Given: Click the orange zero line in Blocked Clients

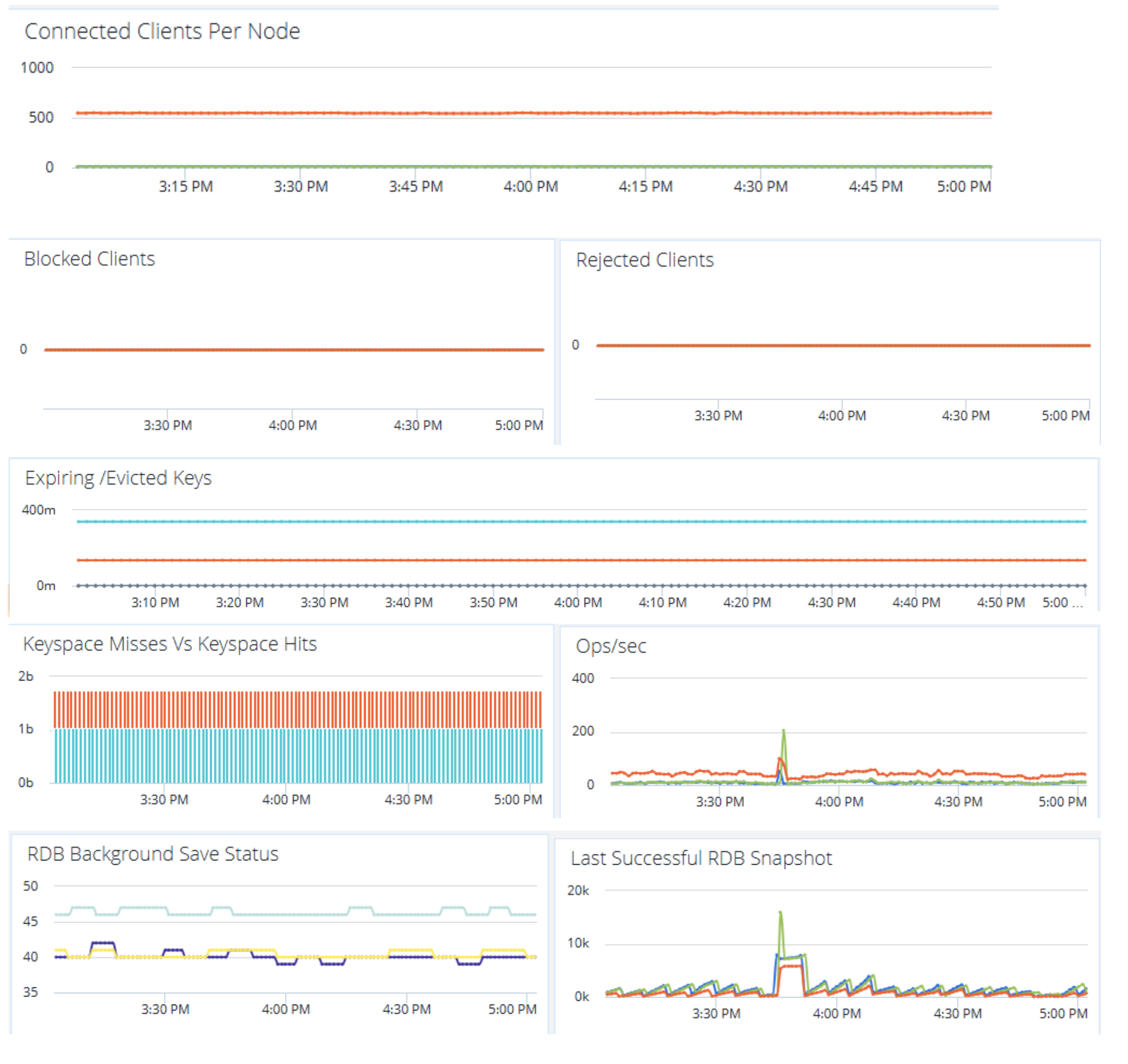Looking at the screenshot, I should coord(284,350).
